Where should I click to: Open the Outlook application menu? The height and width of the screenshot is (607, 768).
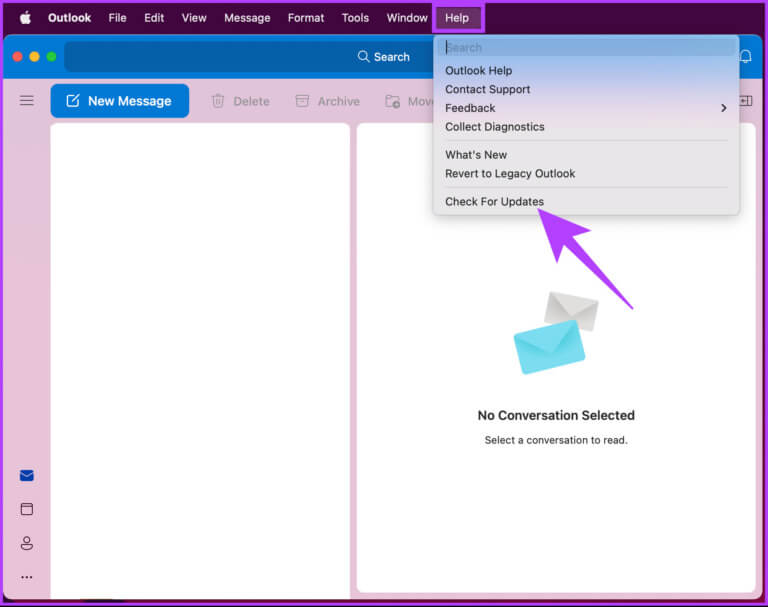69,18
